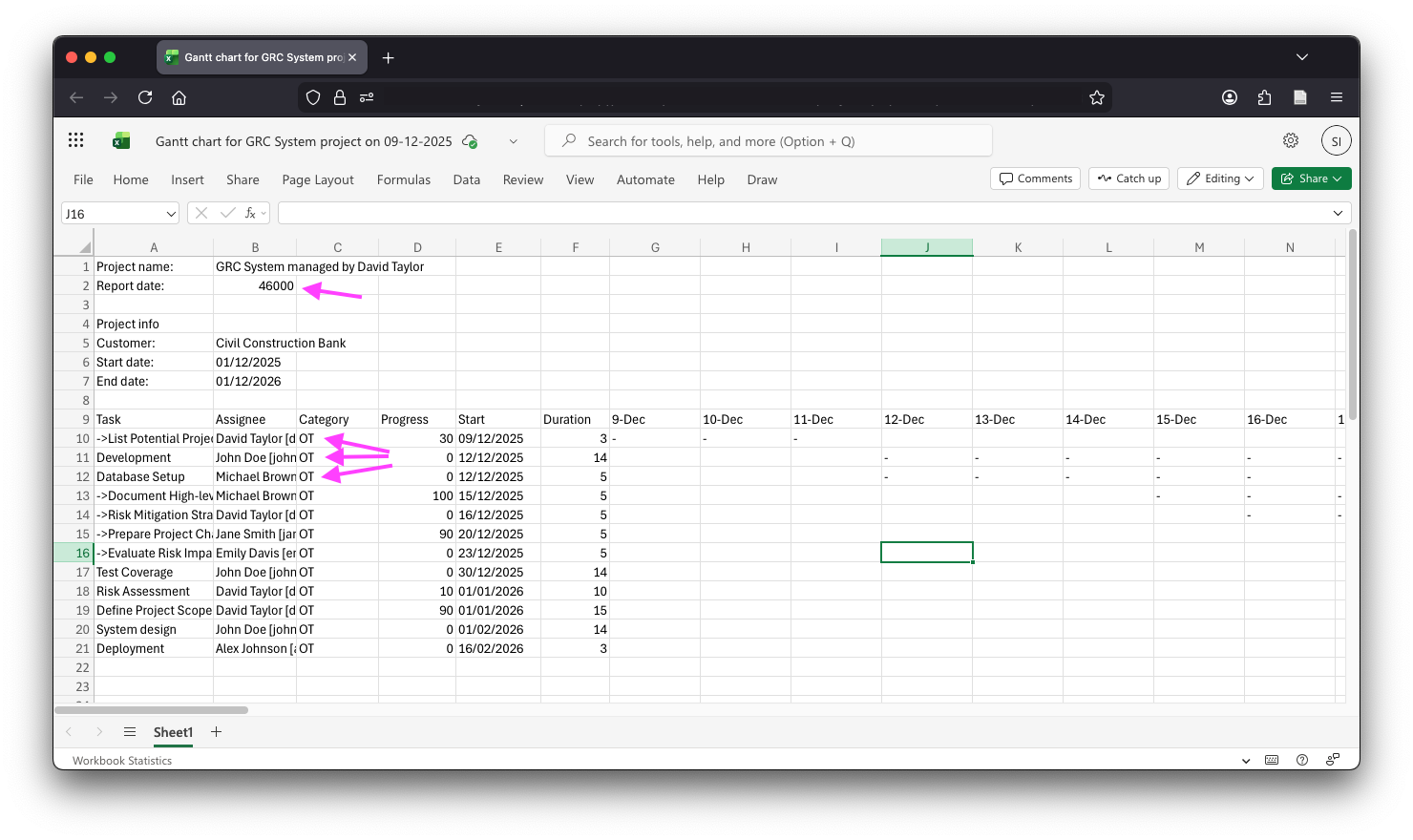Open the Firefox home page icon
This screenshot has width=1413, height=840.
[x=179, y=97]
